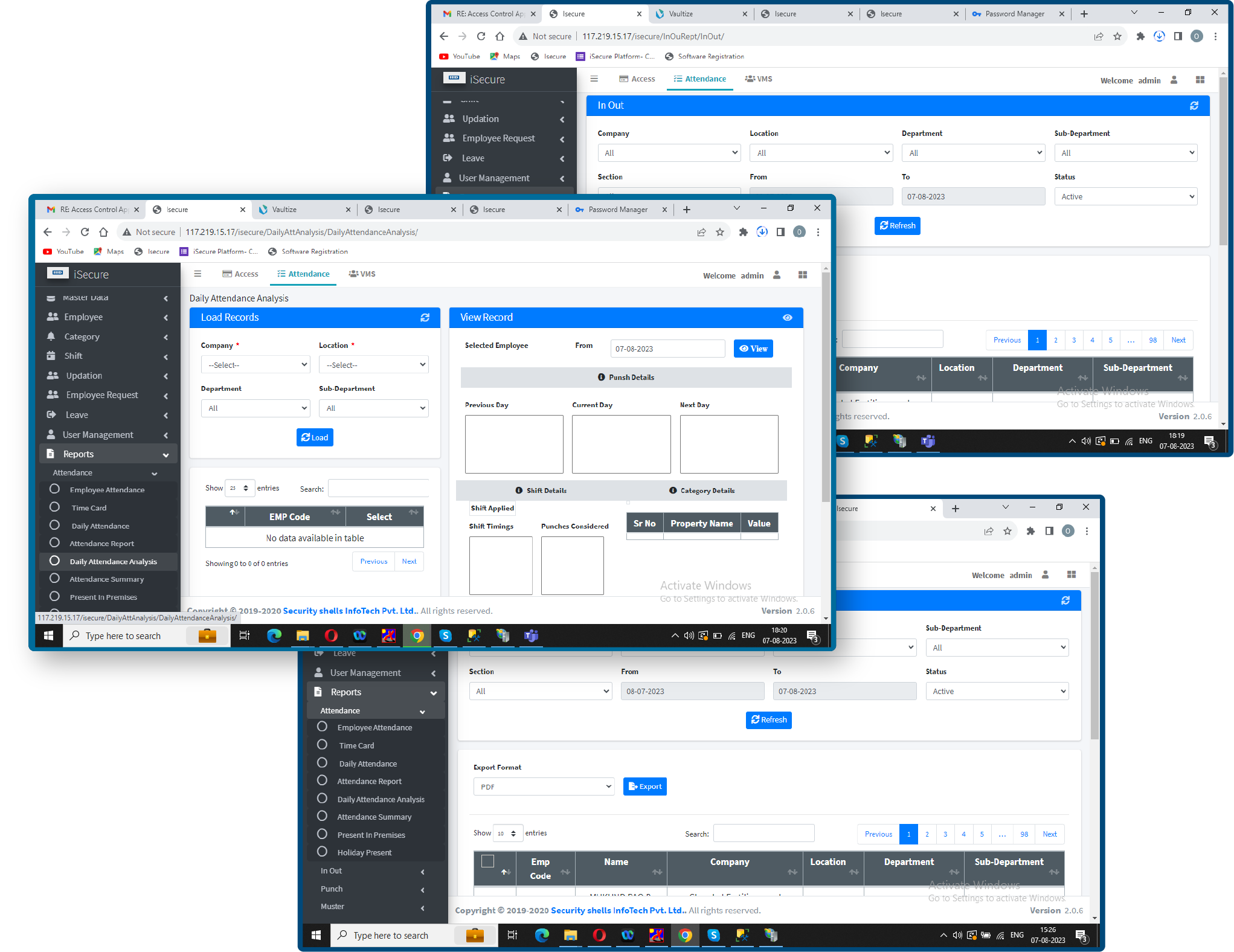This screenshot has width=1234, height=952.
Task: Click the eye icon in View Record header
Action: (x=788, y=318)
